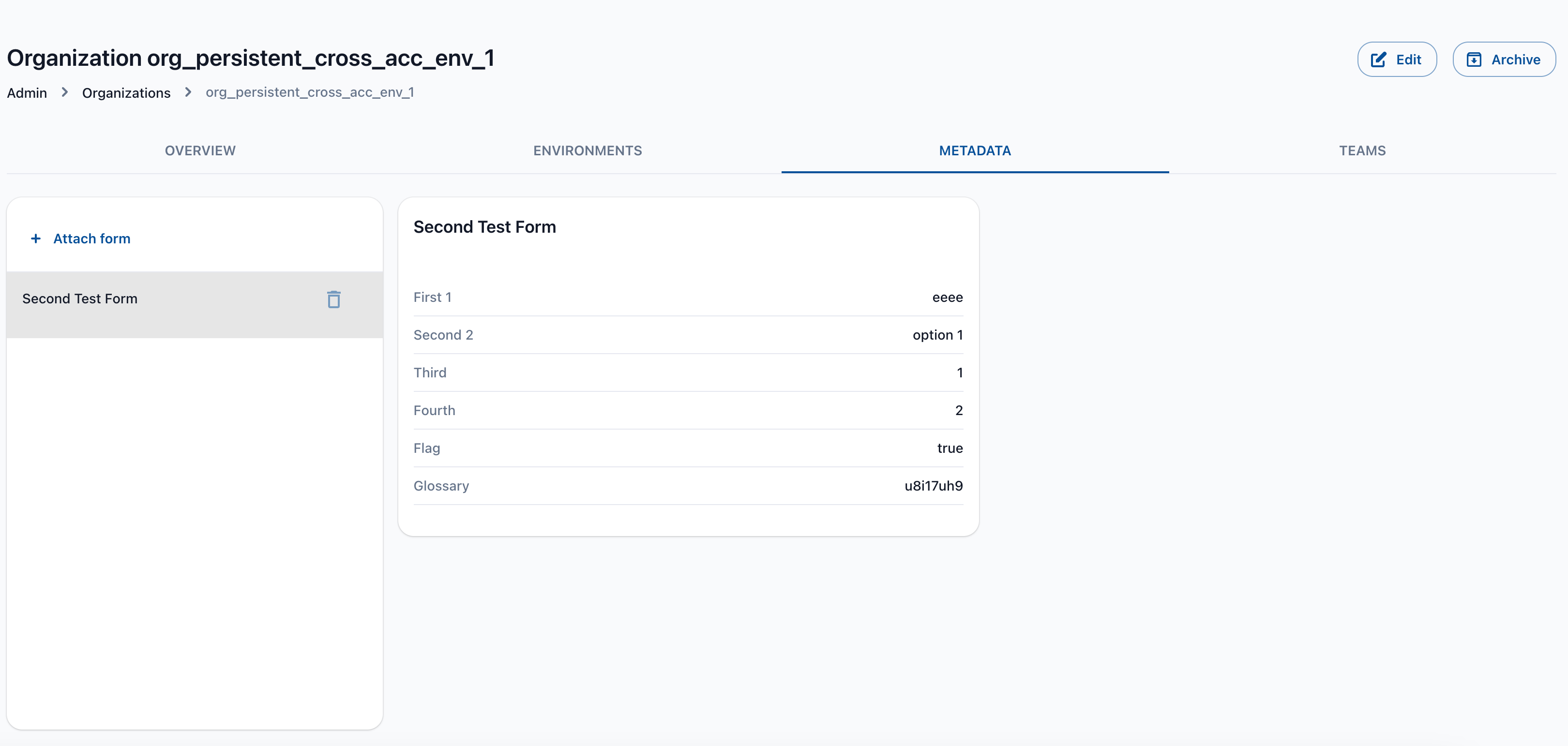
Task: Click the Second 2 label
Action: point(443,335)
